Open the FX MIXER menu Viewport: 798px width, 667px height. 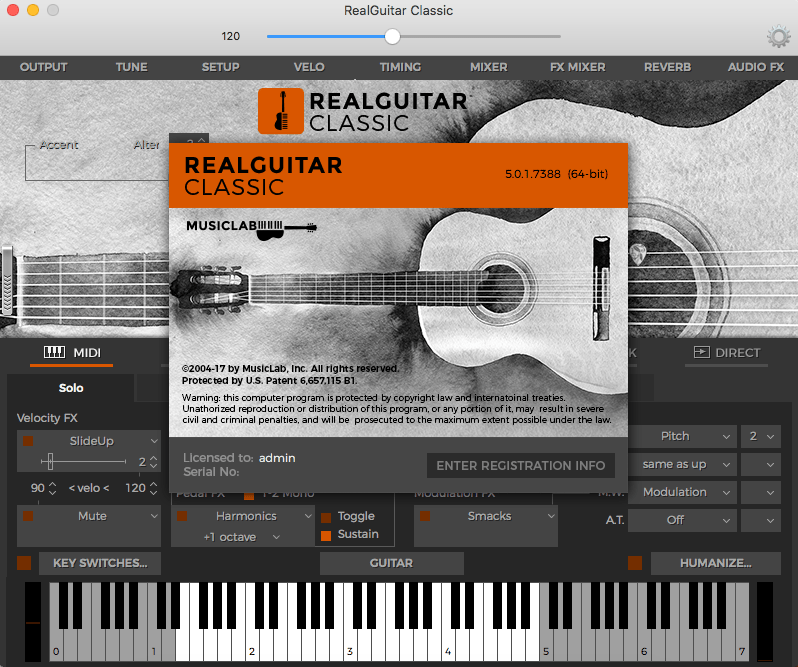click(578, 67)
